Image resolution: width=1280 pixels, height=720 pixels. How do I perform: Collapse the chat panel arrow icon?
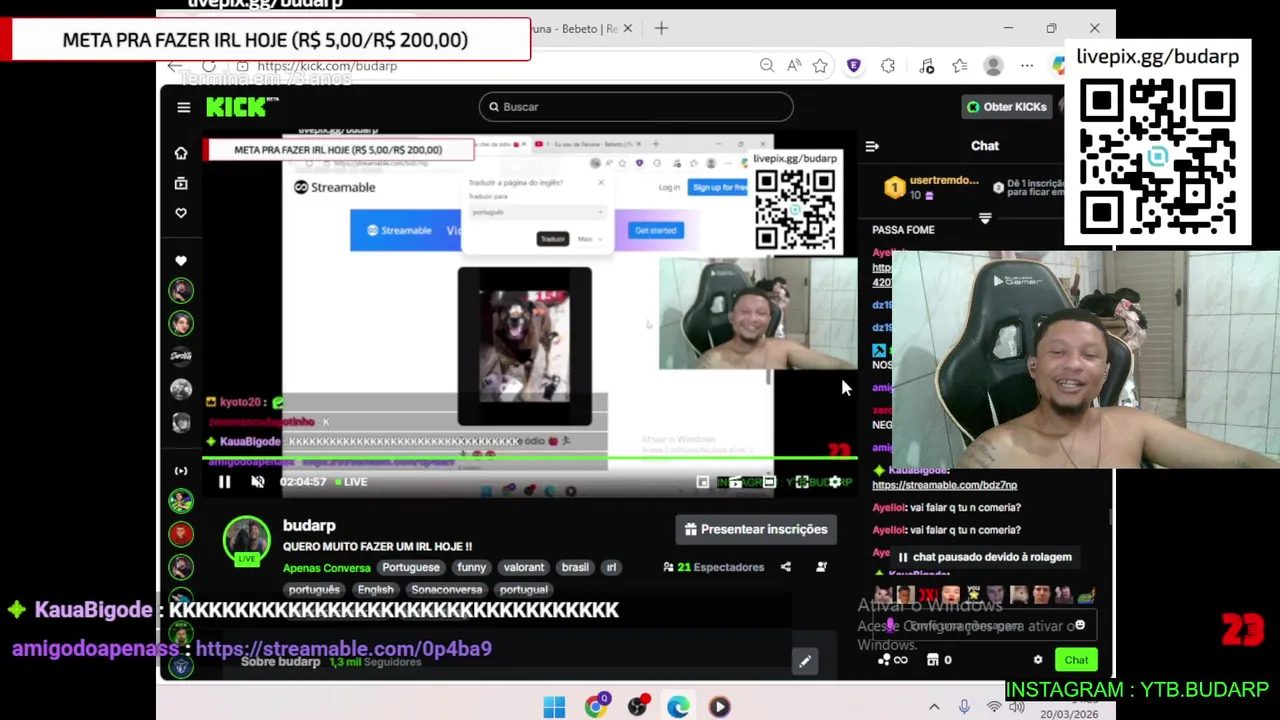872,146
